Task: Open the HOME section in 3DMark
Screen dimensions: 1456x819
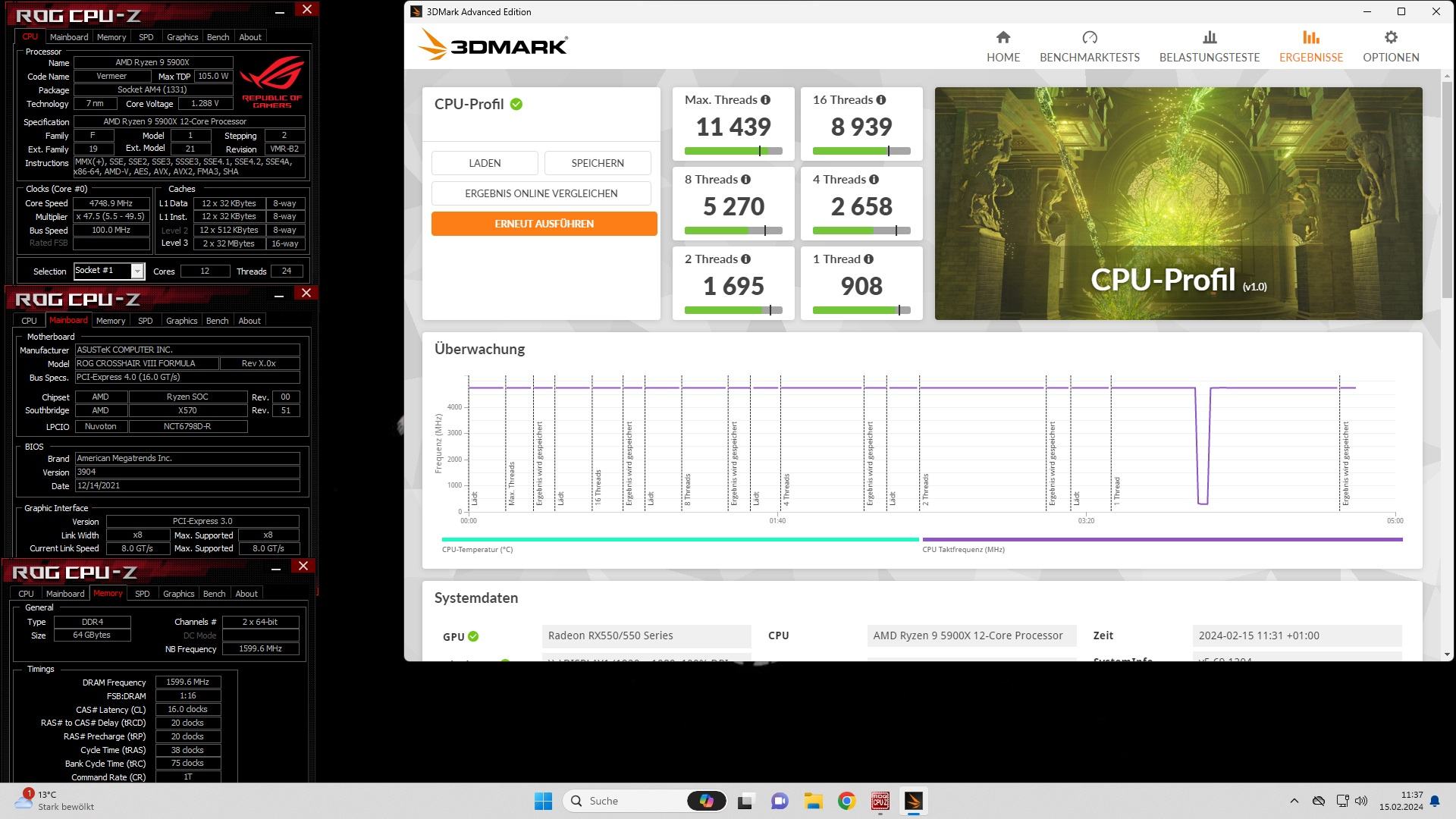Action: [x=1003, y=46]
